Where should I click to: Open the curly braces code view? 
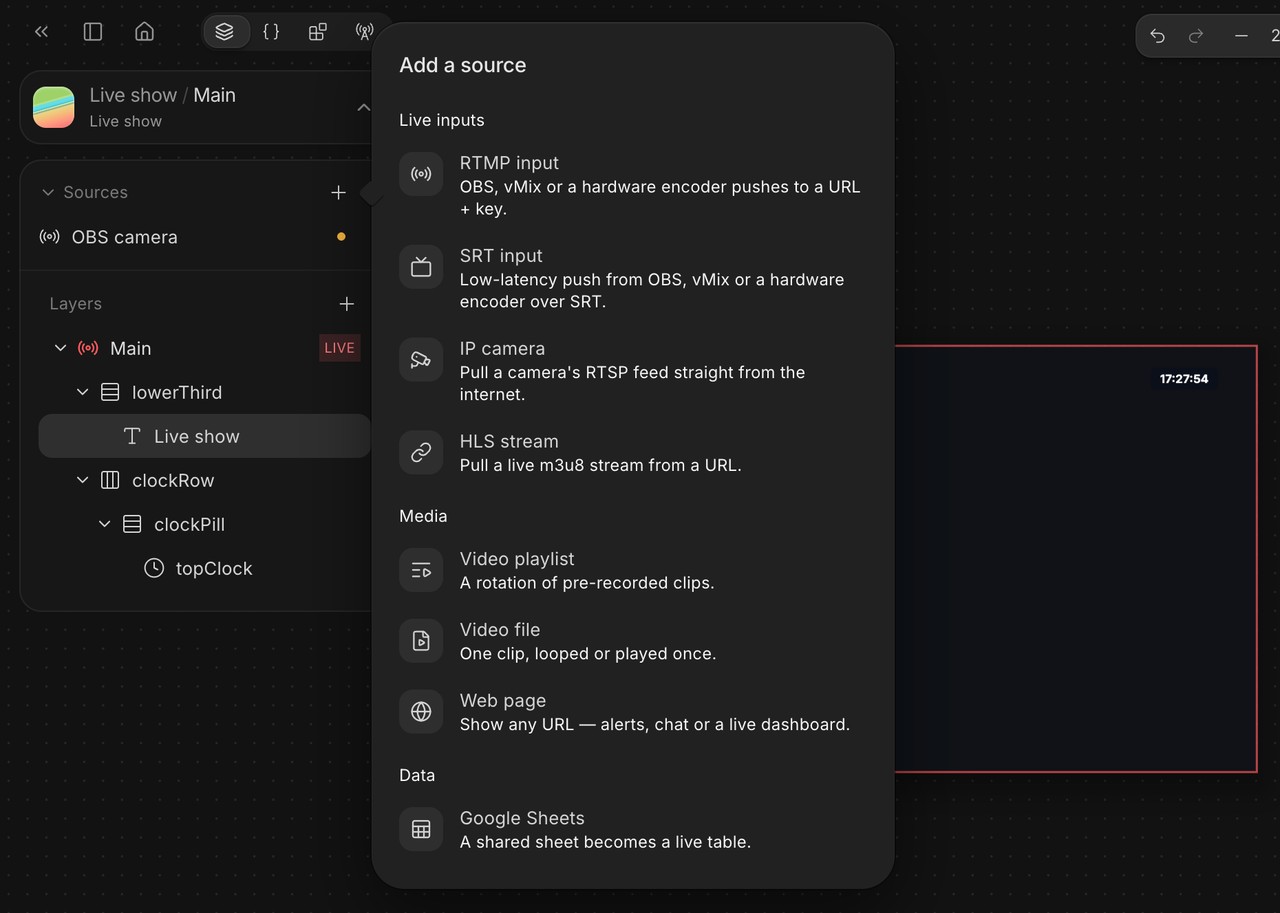pyautogui.click(x=271, y=32)
